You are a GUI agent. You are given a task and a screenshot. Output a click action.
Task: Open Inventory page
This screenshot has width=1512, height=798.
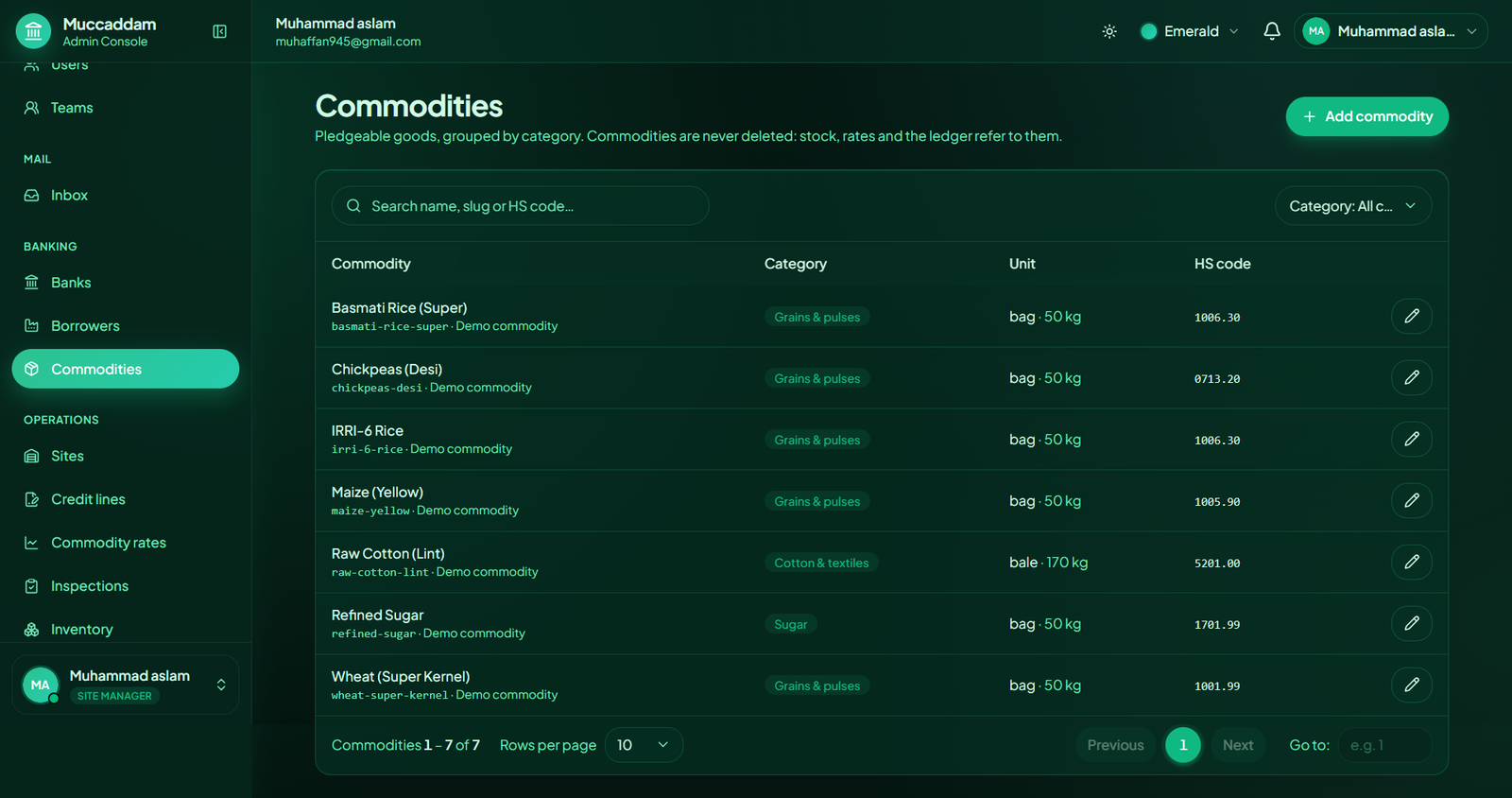125,630
